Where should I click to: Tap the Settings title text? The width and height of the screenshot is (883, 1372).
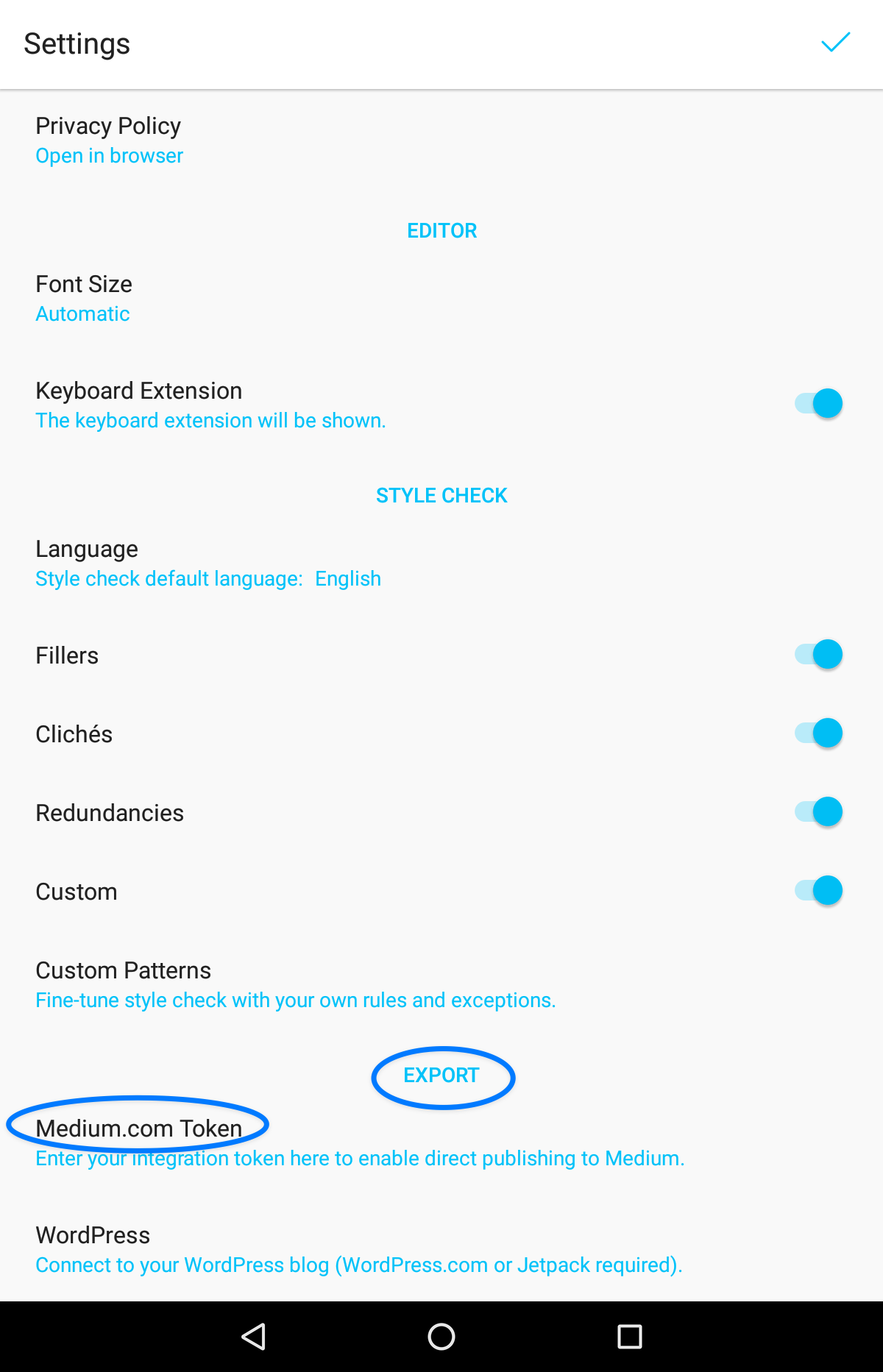tap(77, 44)
